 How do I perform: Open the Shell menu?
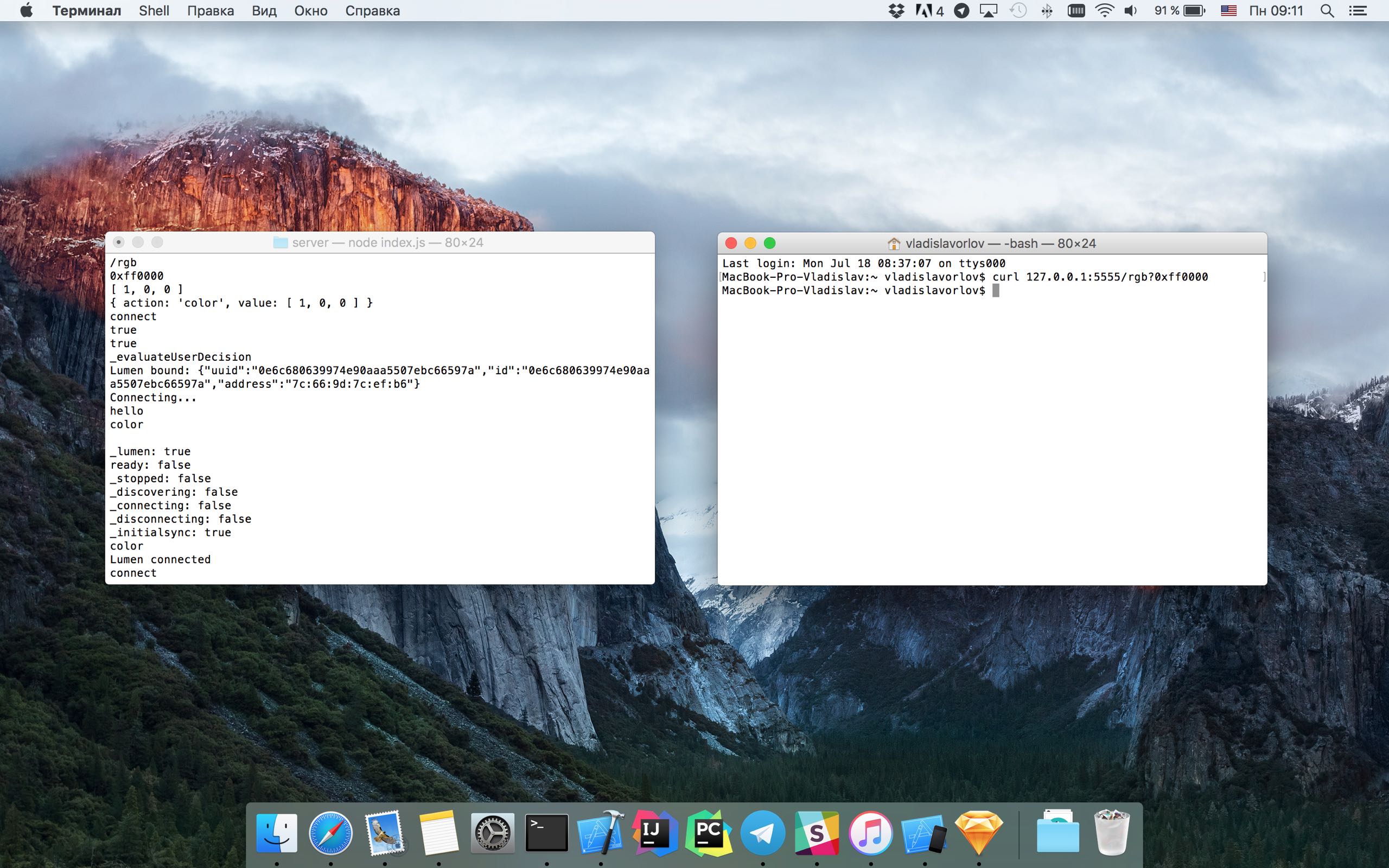(154, 10)
